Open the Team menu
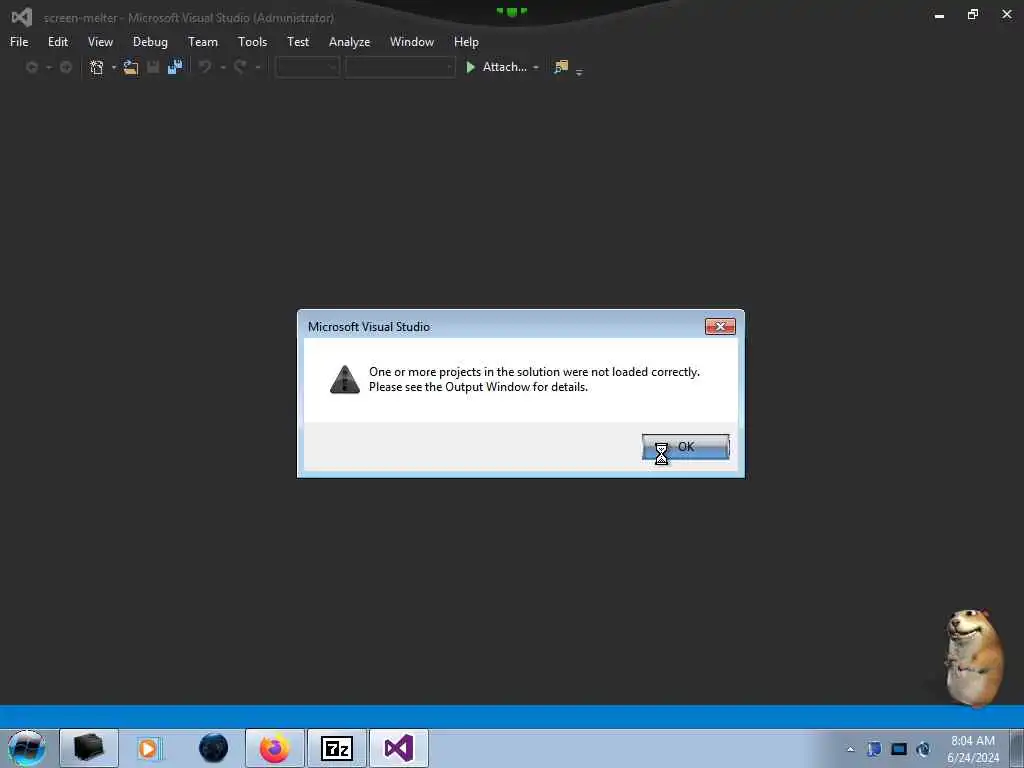This screenshot has width=1024, height=768. coord(202,42)
